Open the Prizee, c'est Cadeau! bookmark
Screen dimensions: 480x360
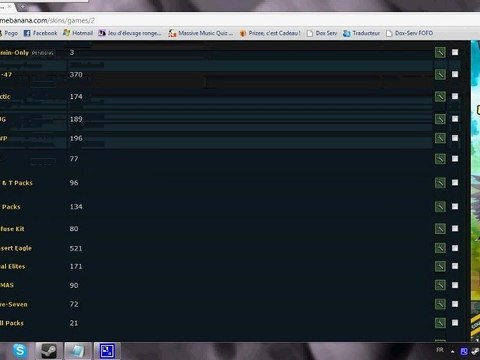point(270,33)
